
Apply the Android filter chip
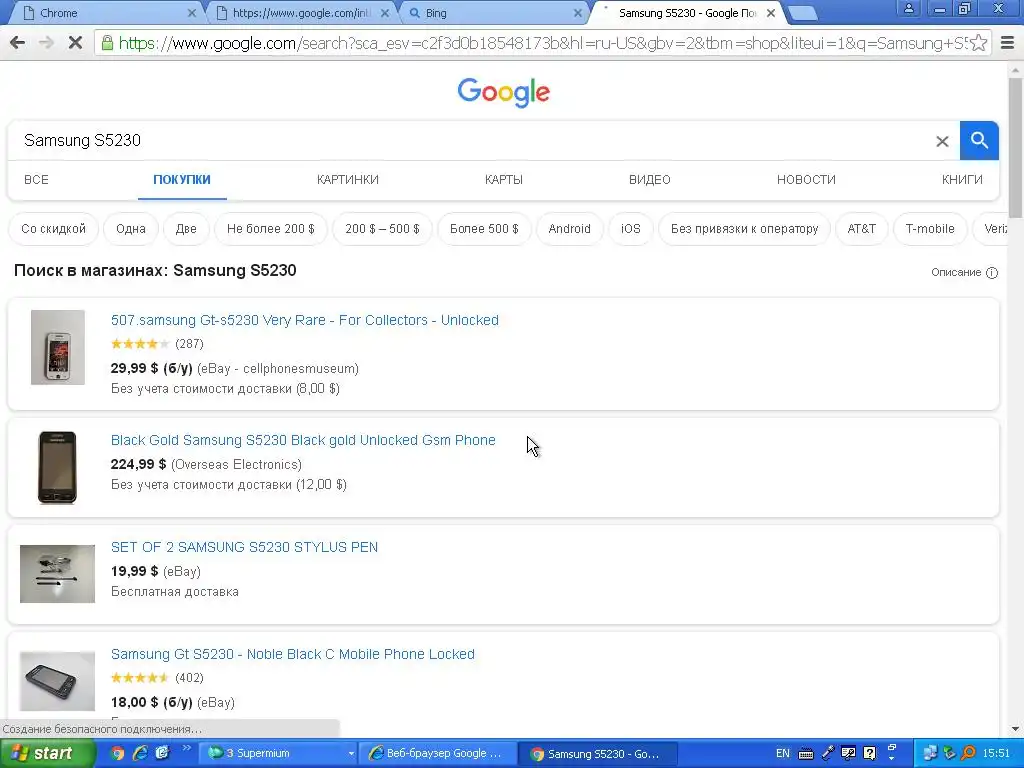point(569,229)
